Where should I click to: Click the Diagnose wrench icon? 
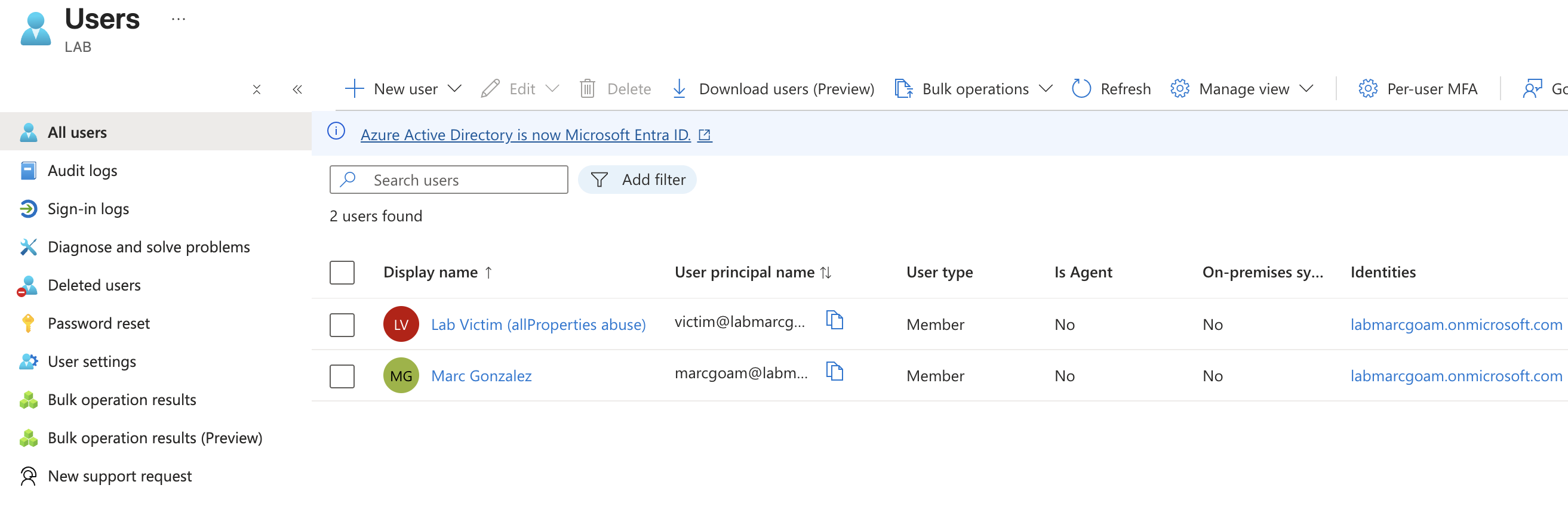[x=28, y=247]
